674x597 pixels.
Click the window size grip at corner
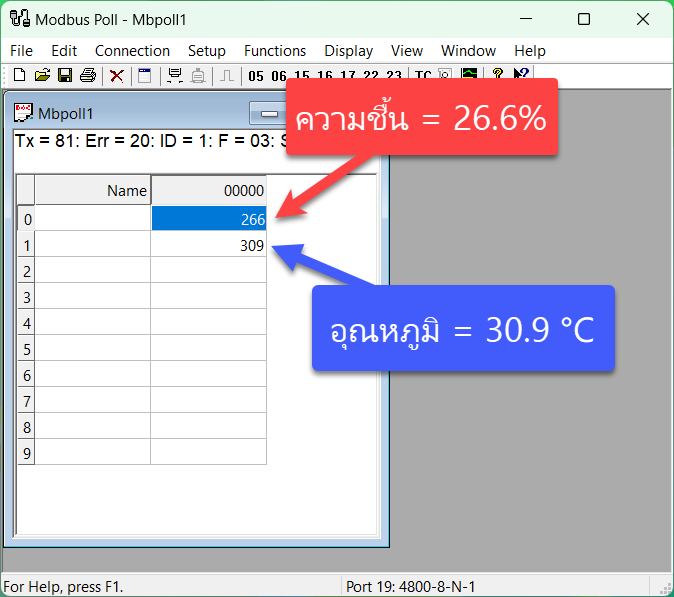(x=666, y=588)
